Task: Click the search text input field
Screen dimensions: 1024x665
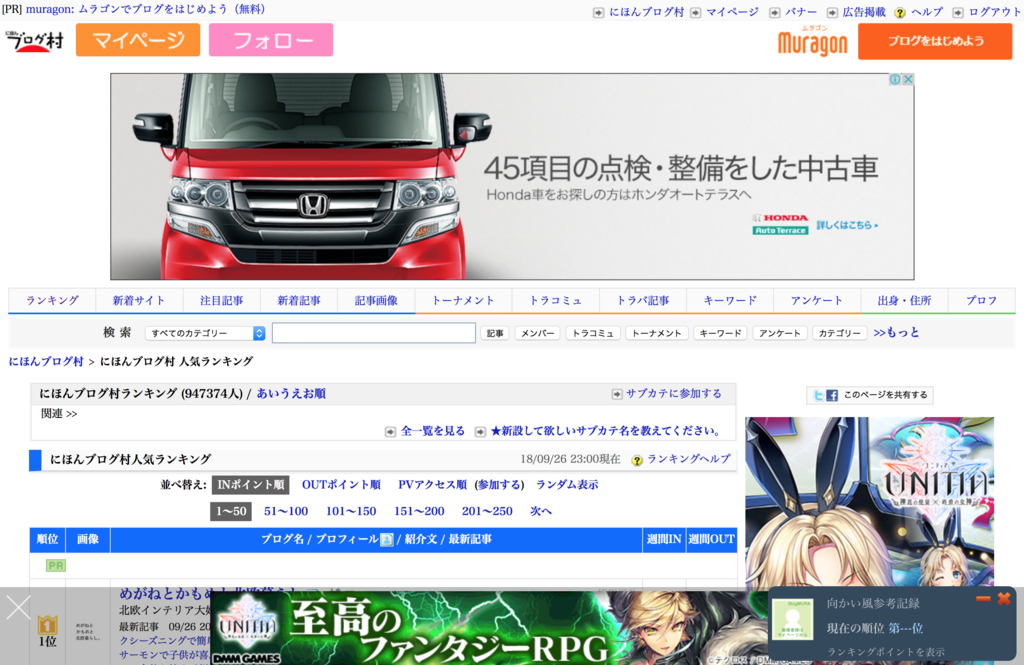Action: (x=374, y=333)
